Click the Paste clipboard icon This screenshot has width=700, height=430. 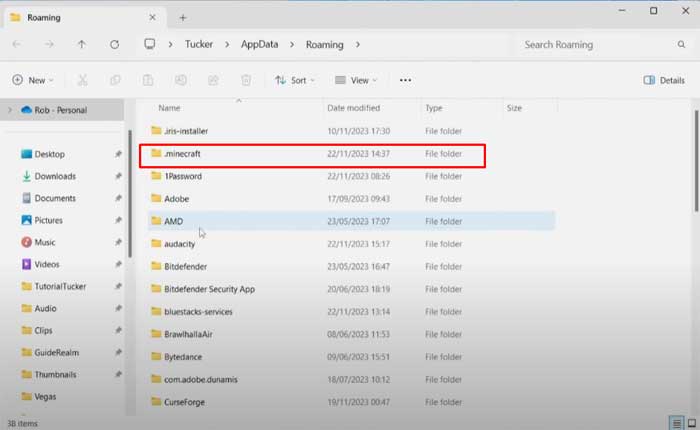coord(148,80)
